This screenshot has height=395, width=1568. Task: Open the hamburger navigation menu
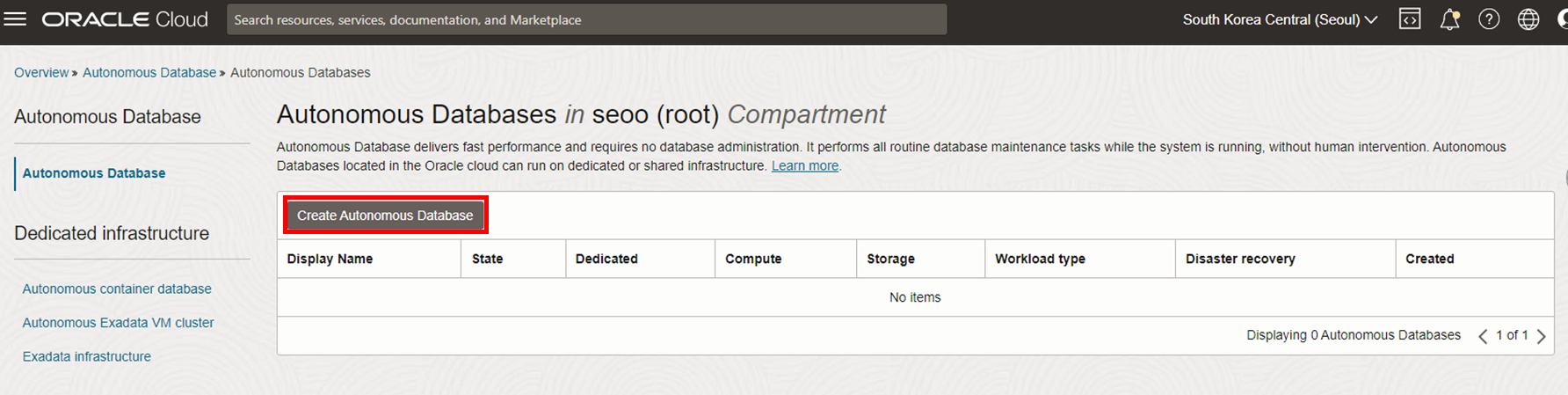tap(15, 19)
